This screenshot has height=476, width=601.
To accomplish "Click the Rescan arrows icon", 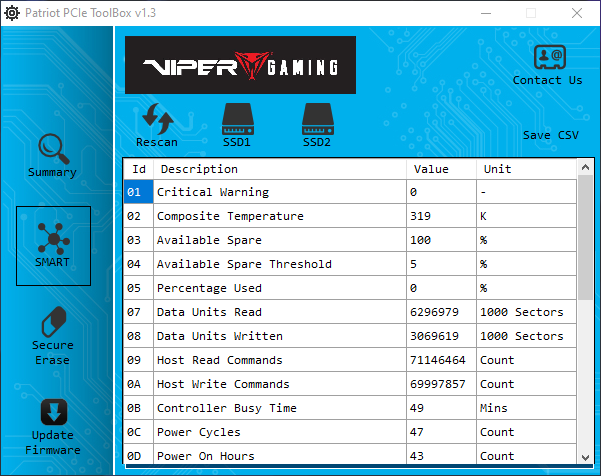I will 156,119.
